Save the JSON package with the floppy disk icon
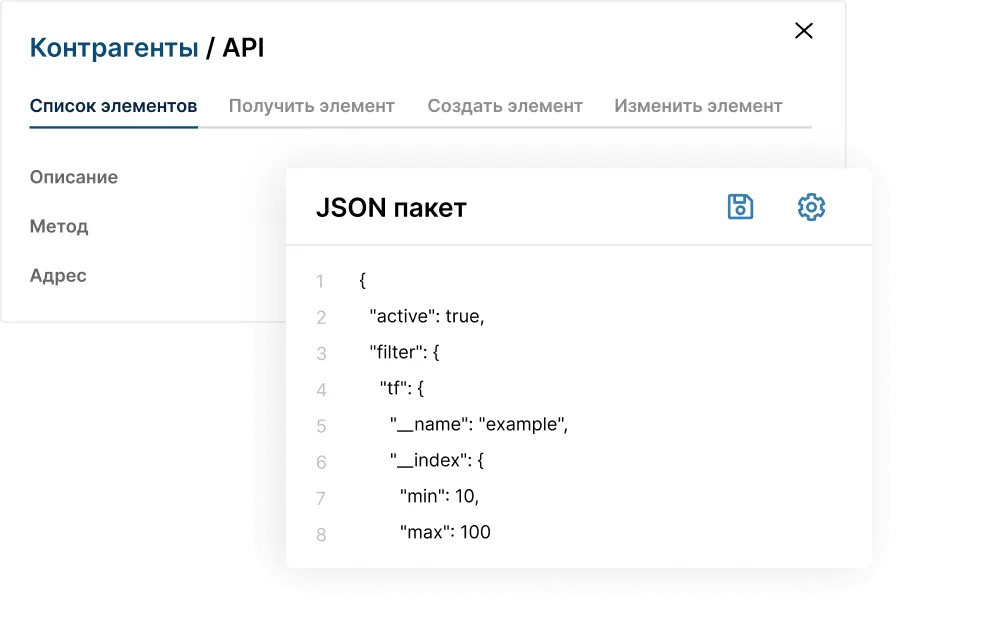Viewport: 1000px width, 622px height. 740,207
